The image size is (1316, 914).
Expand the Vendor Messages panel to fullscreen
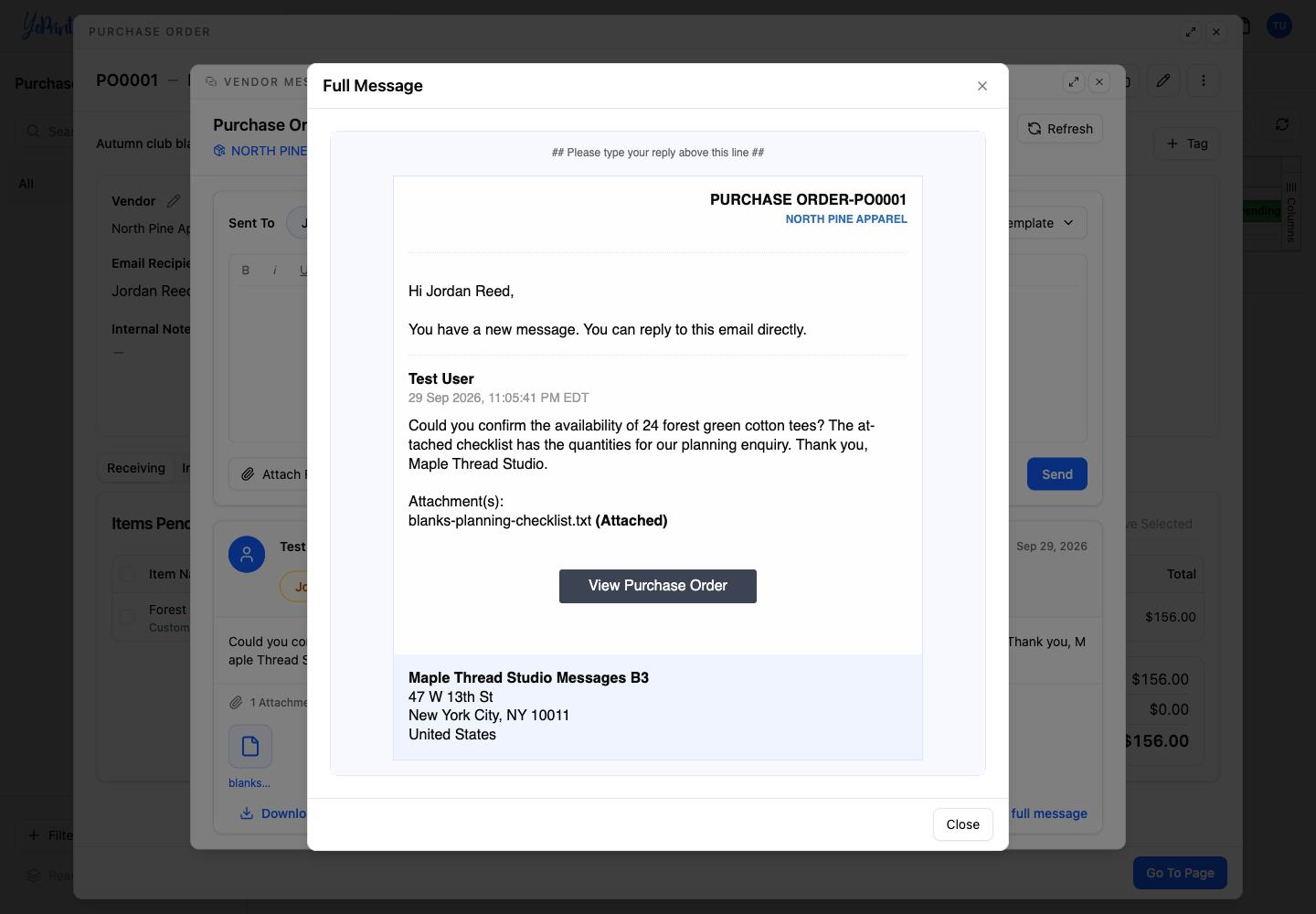click(1074, 81)
